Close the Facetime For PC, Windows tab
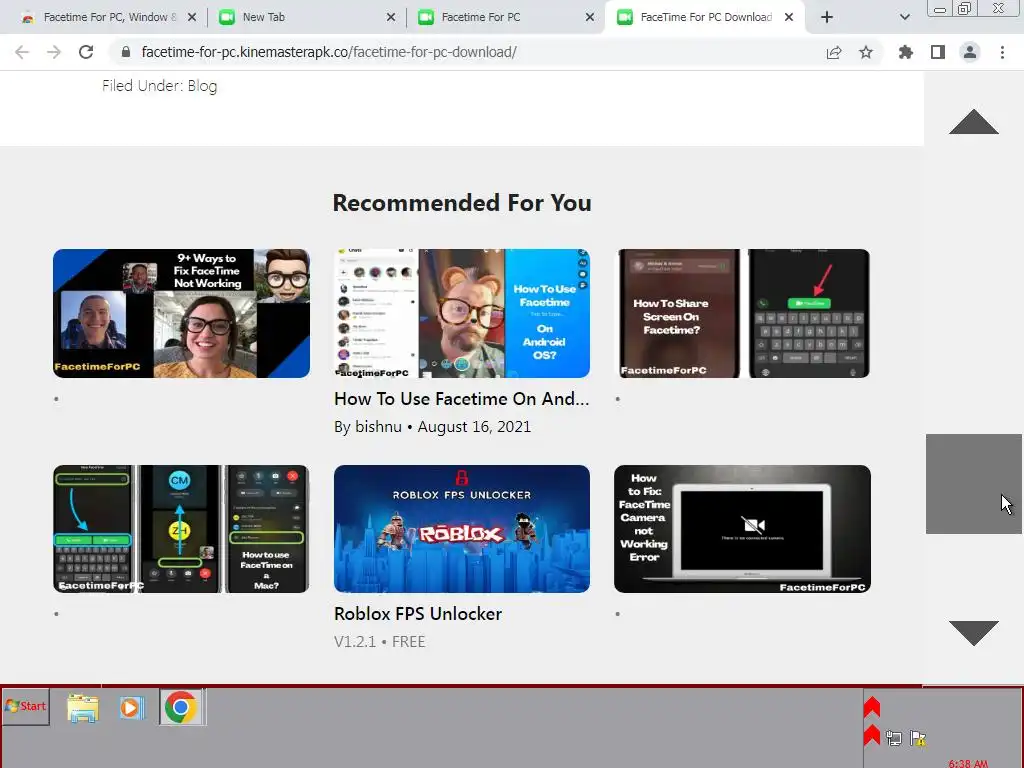Screen dimensions: 1024x768 pyautogui.click(x=192, y=18)
